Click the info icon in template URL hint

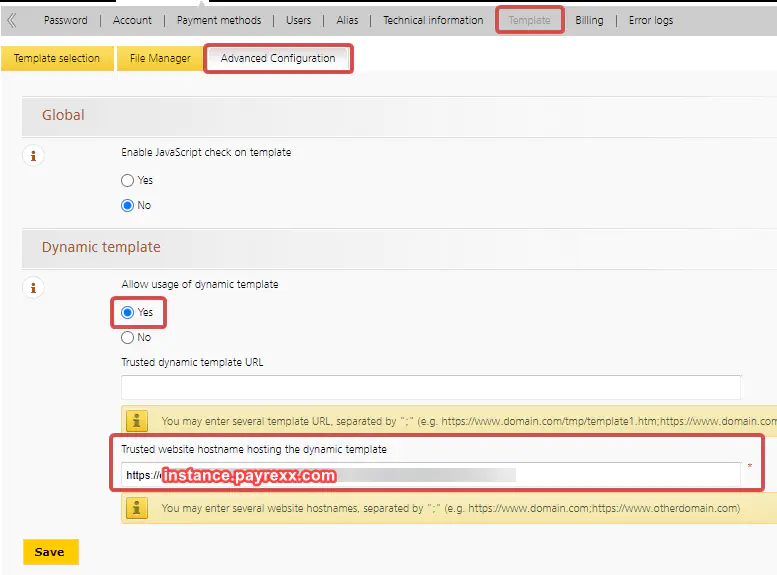point(139,421)
